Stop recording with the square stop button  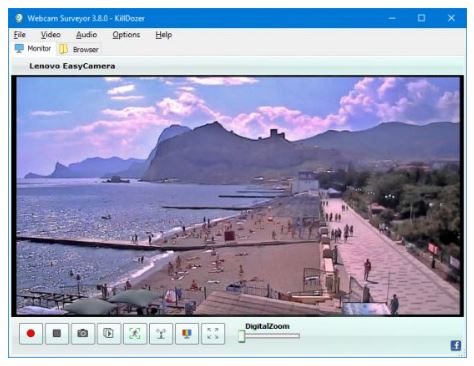[x=57, y=333]
